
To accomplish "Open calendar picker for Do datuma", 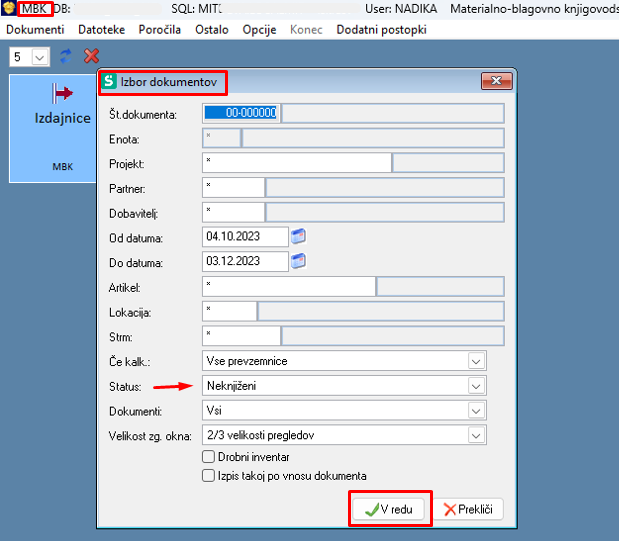I will pyautogui.click(x=298, y=261).
